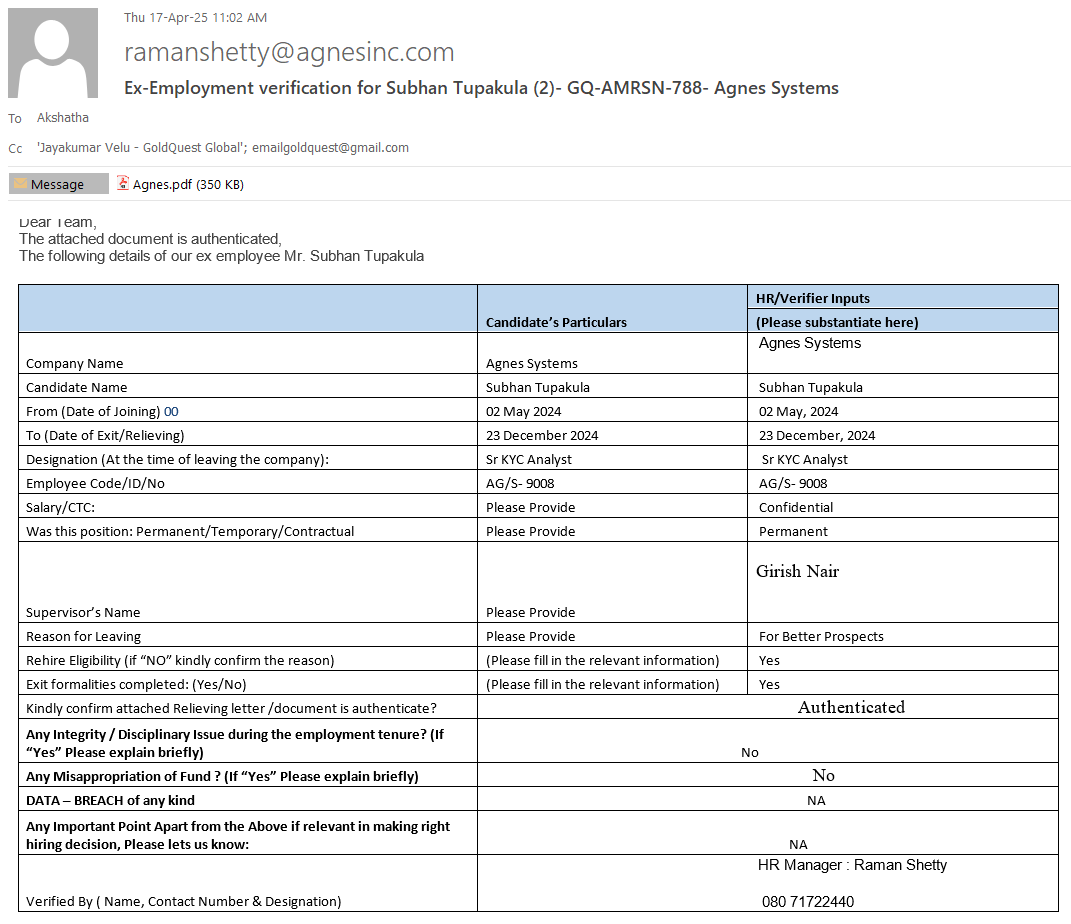Click the email subject line
Image resolution: width=1071 pixels, height=924 pixels.
481,88
